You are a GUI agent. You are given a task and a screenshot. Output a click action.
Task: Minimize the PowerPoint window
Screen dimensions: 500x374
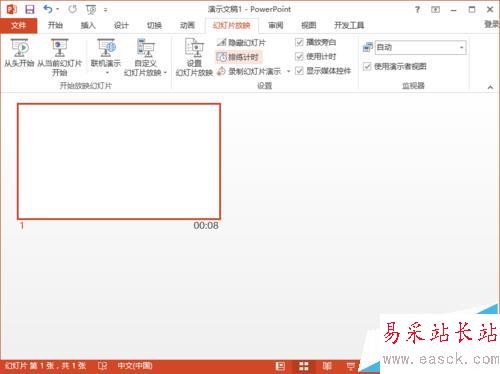click(453, 10)
